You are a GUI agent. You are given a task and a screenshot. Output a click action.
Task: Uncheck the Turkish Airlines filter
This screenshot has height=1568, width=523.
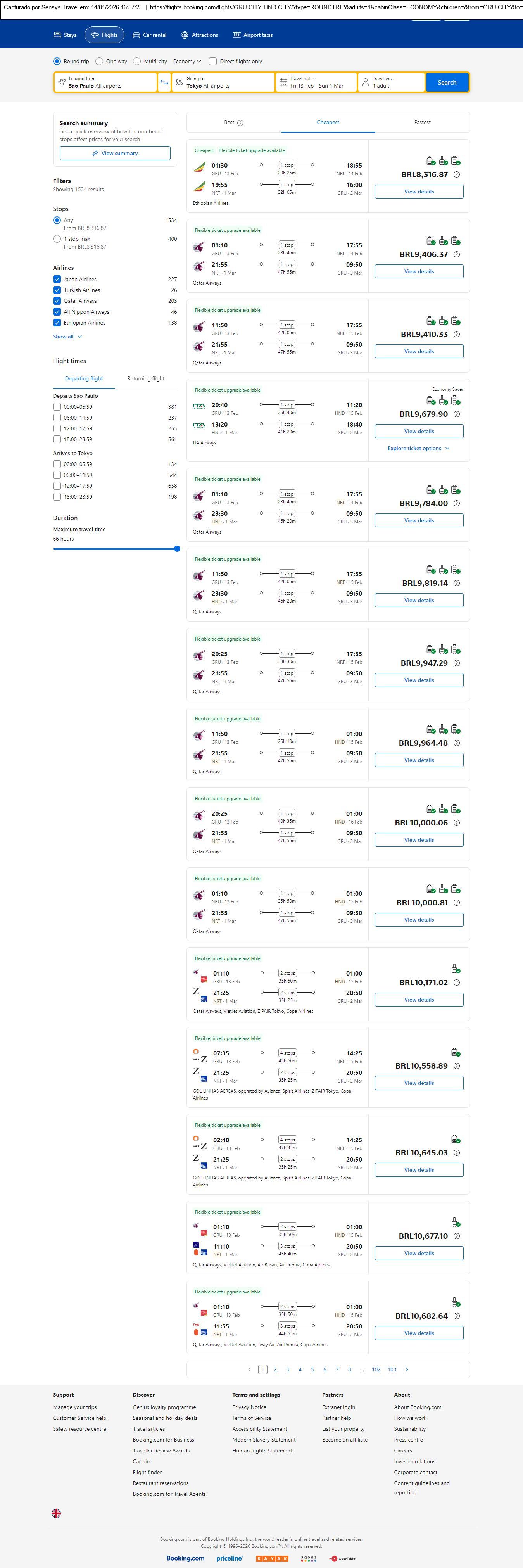pyautogui.click(x=57, y=290)
